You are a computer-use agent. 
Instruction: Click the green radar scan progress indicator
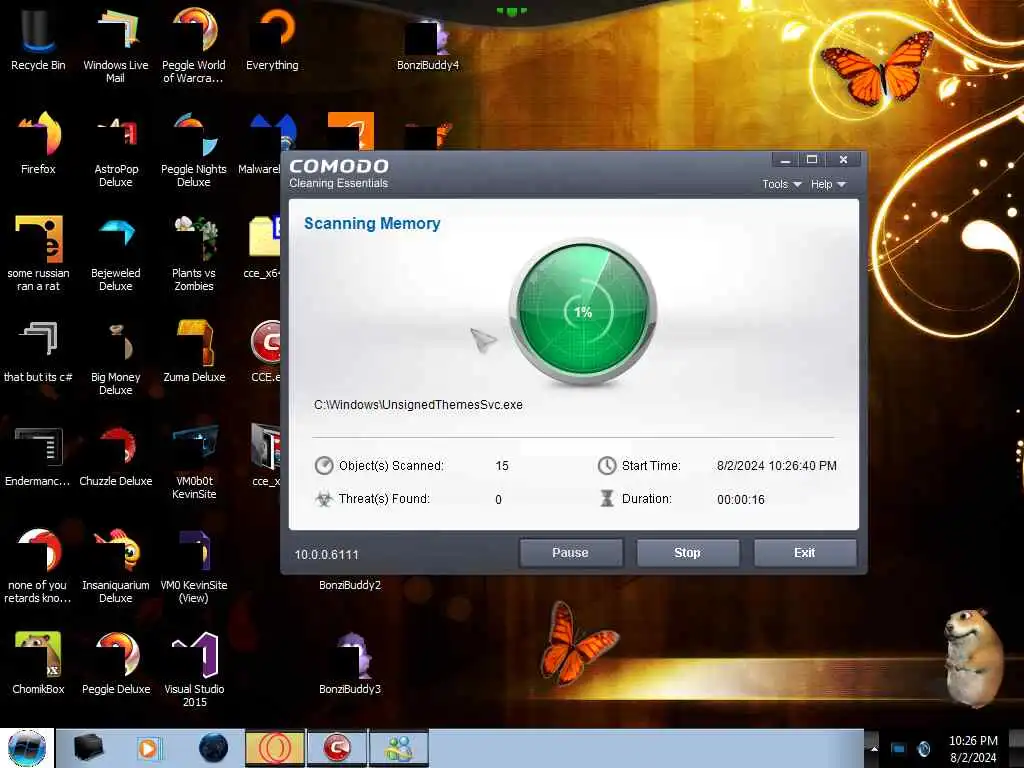pos(583,311)
